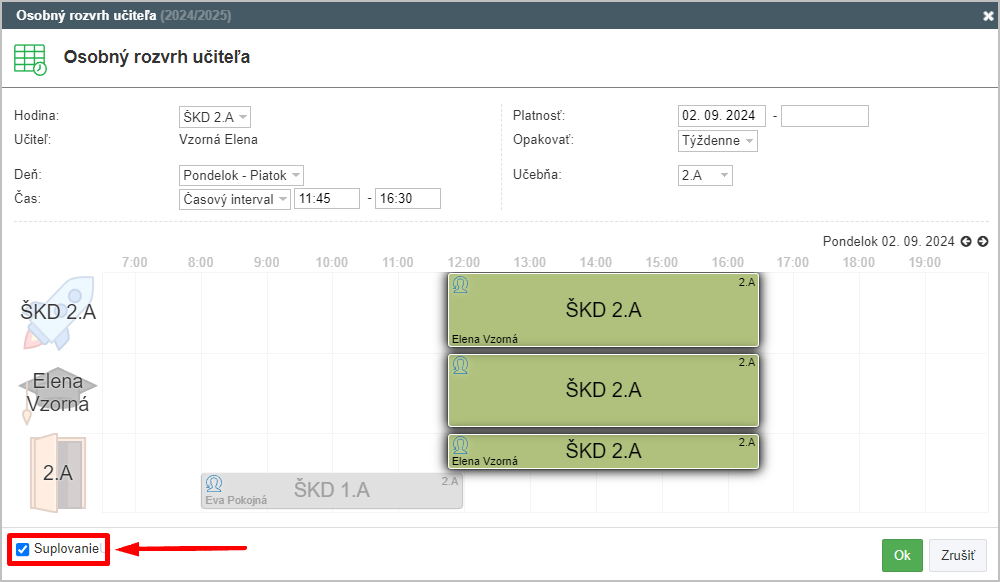The width and height of the screenshot is (1000, 582).
Task: Confirm with the green Ok button
Action: 902,555
